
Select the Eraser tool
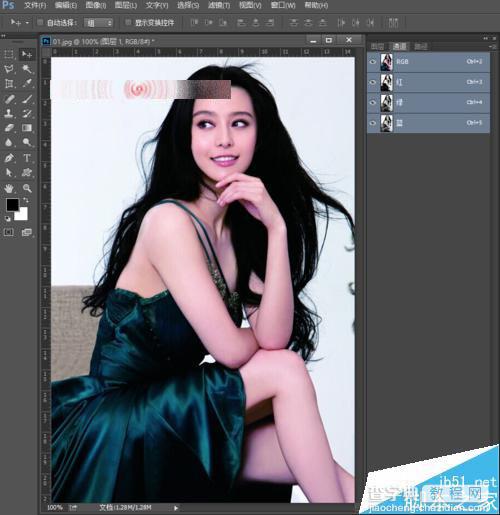point(9,128)
